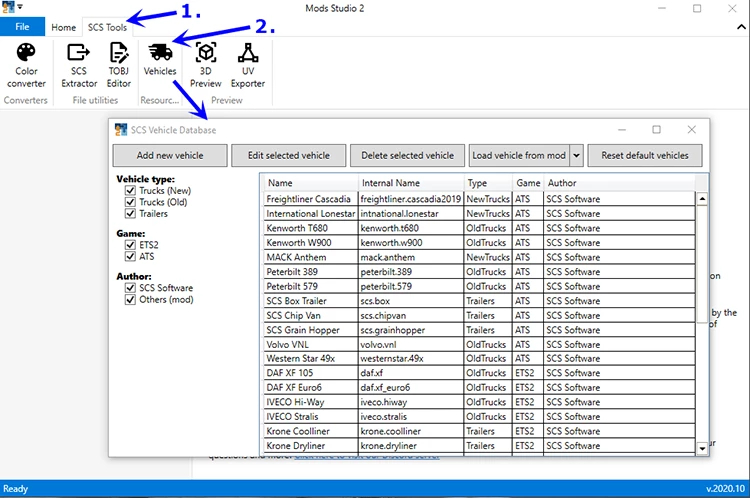Open the File menu

(22, 27)
